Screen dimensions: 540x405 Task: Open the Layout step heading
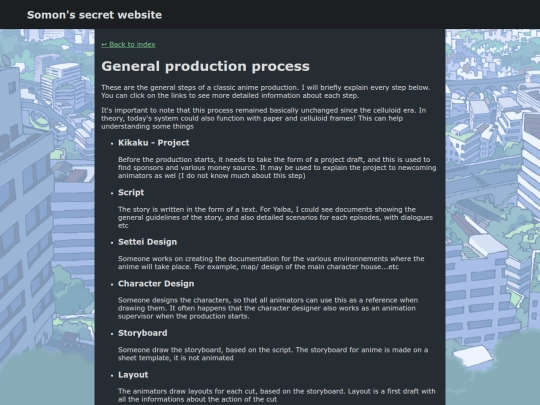click(133, 375)
